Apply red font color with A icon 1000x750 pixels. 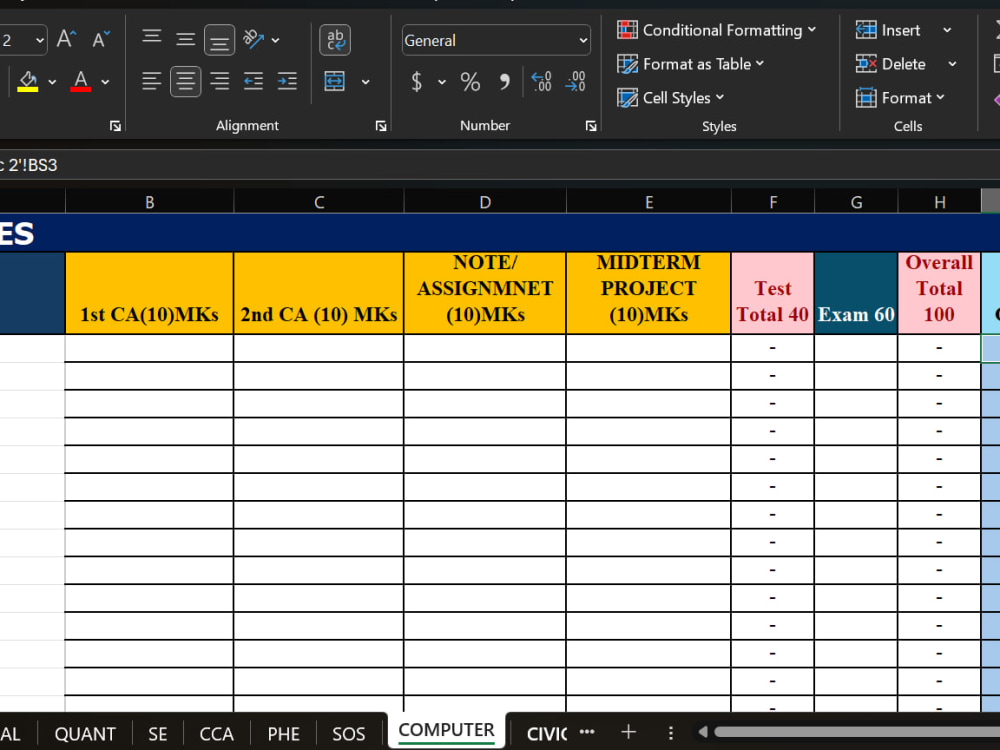point(80,82)
